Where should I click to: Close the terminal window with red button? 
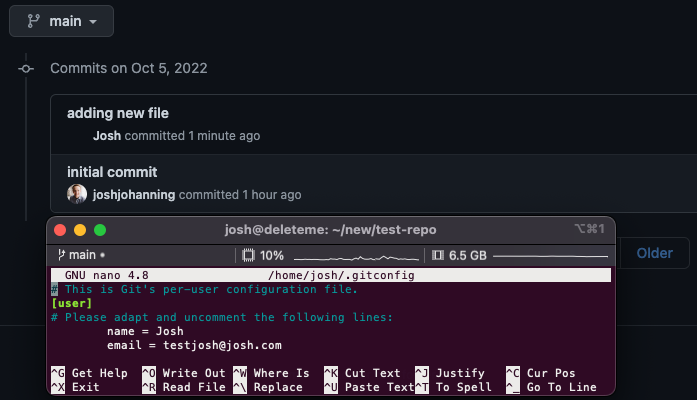coord(60,230)
